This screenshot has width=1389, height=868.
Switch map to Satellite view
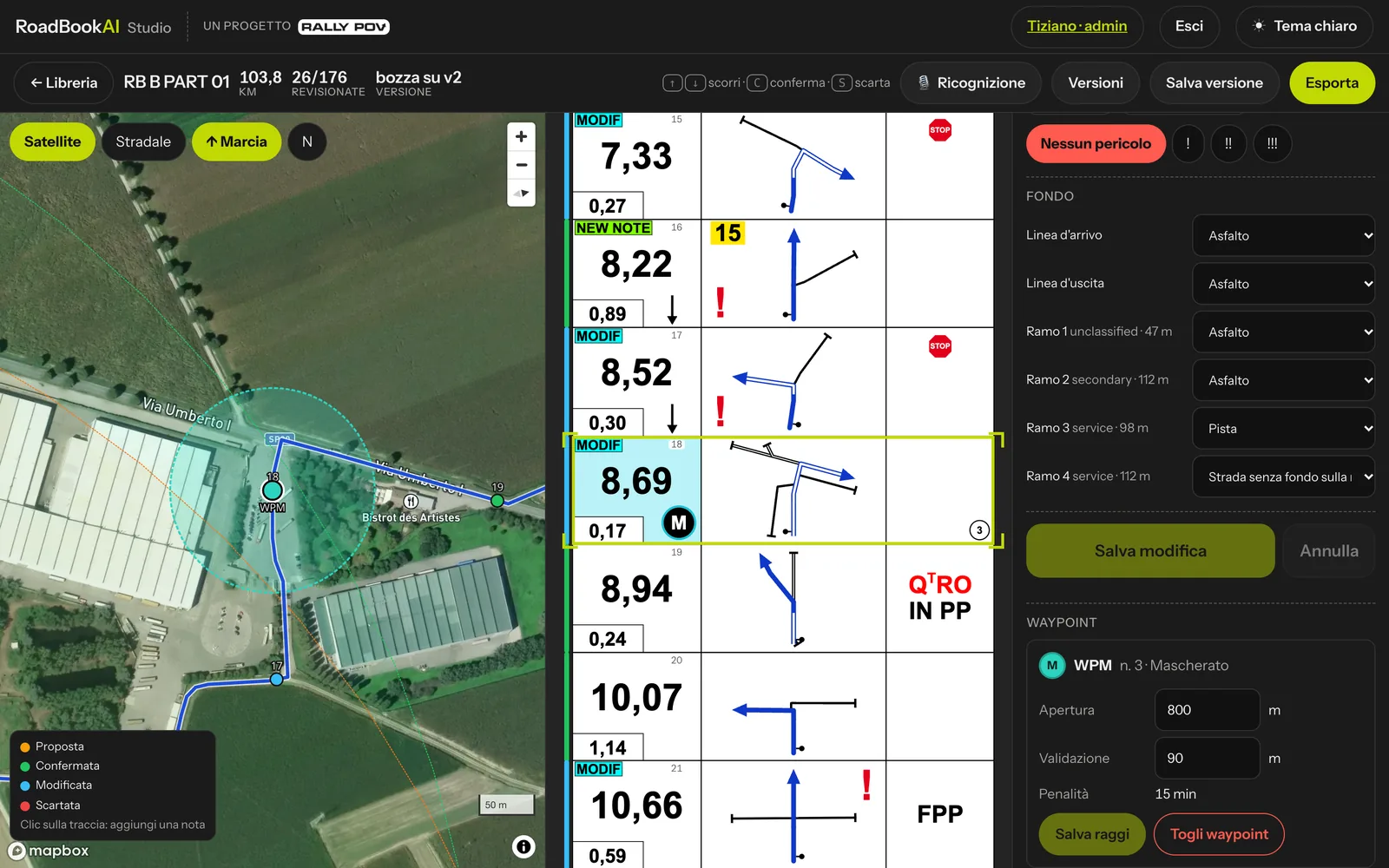pyautogui.click(x=52, y=141)
